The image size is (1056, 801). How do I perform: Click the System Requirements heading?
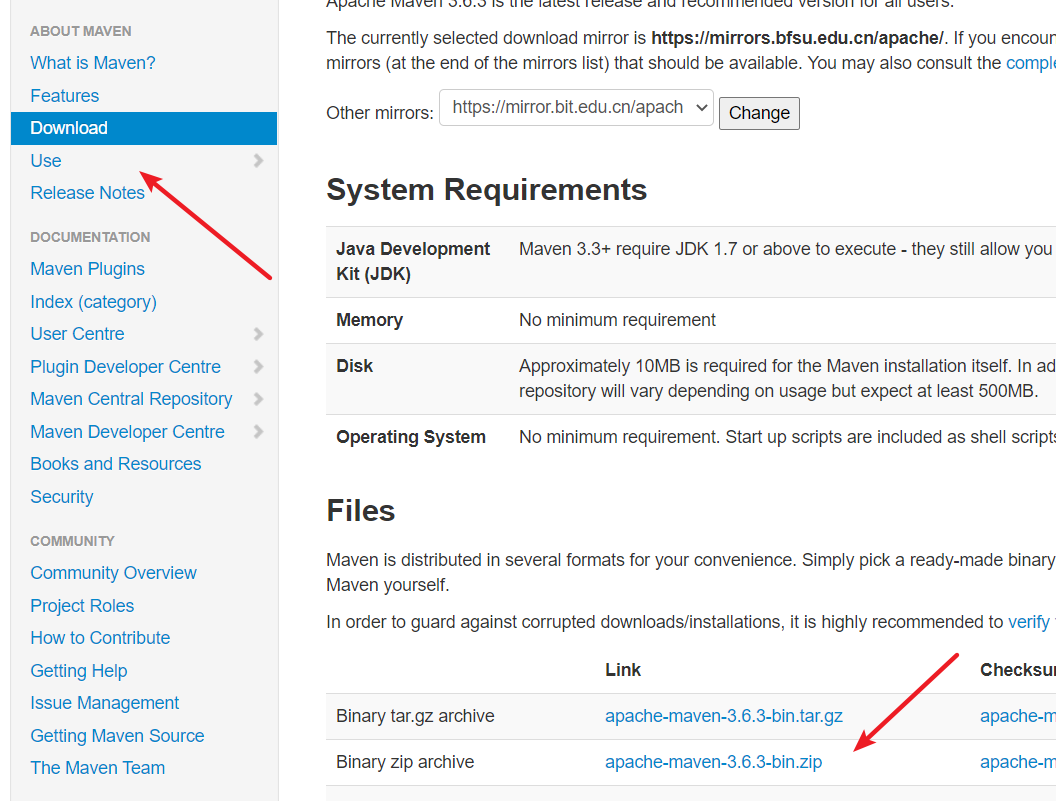(x=486, y=190)
